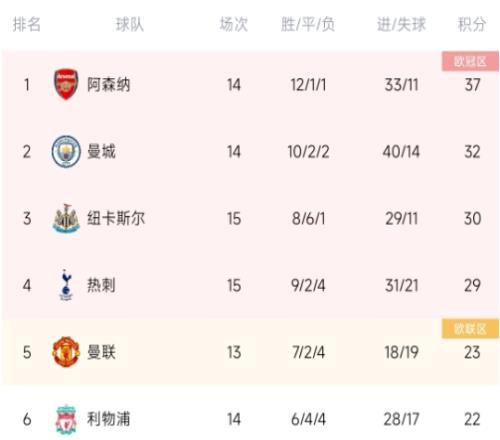
Task: Click the 胜/平/负 column header
Action: click(308, 24)
